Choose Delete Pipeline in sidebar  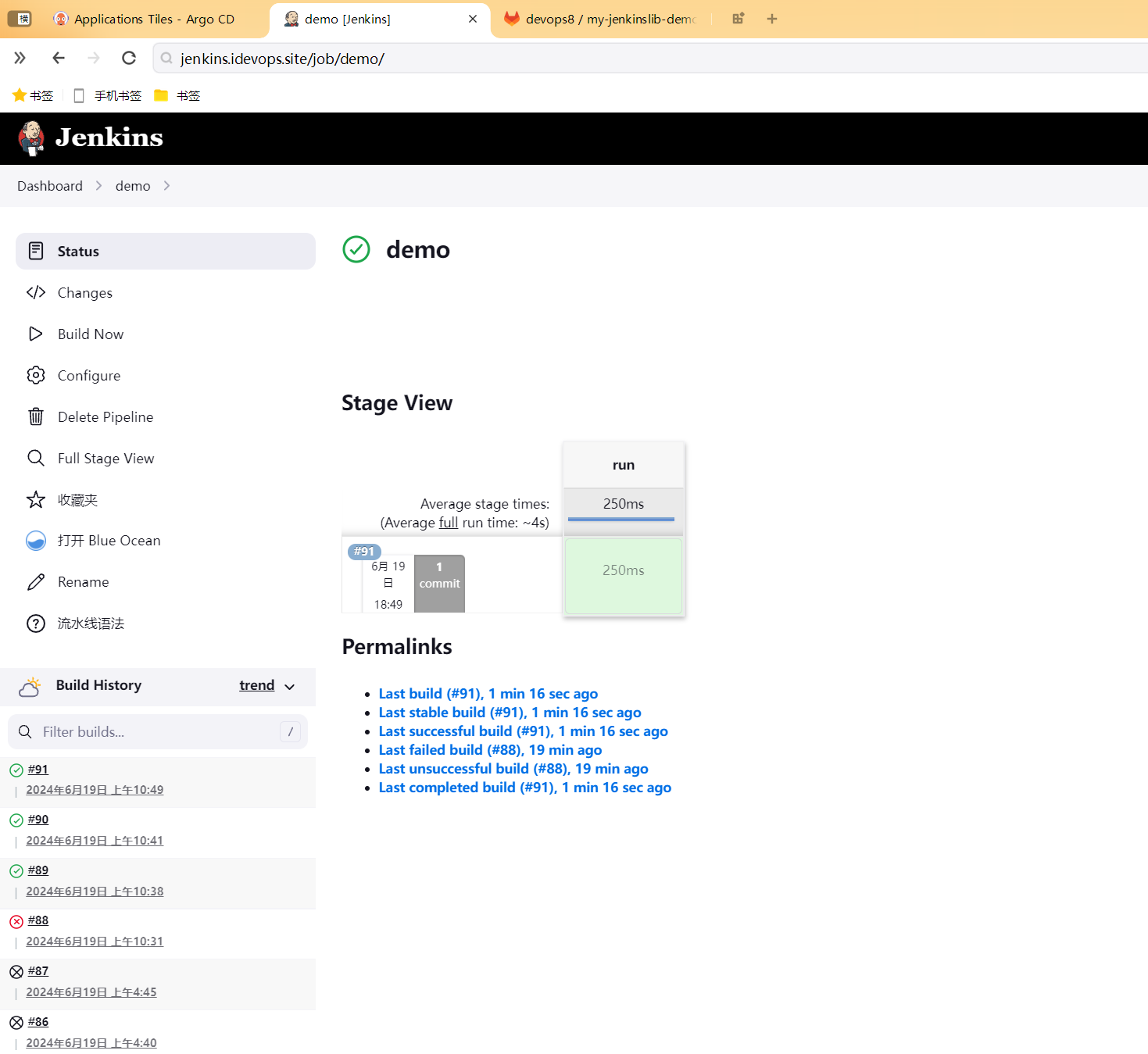pyautogui.click(x=166, y=416)
